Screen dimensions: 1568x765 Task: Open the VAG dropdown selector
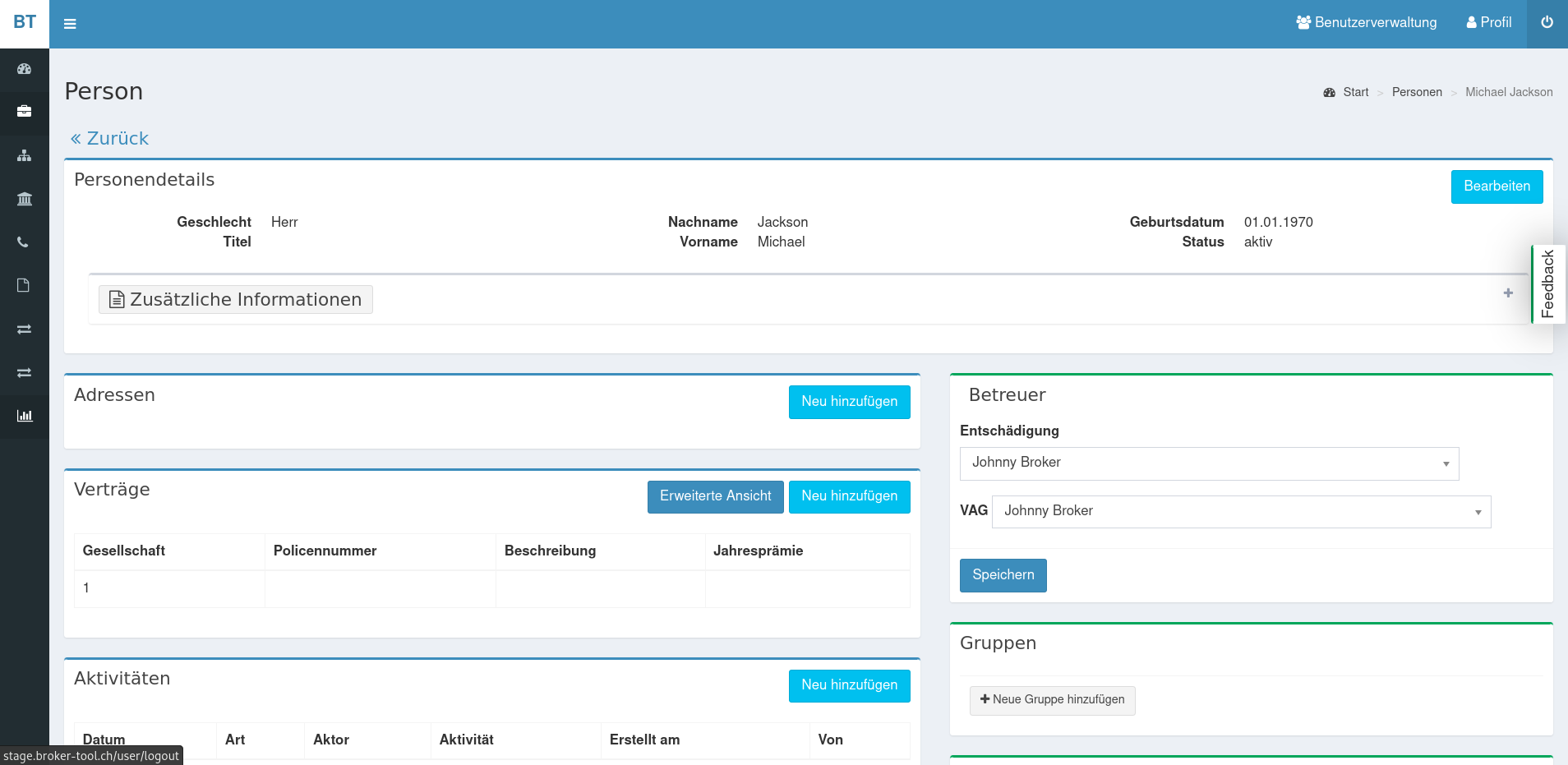pos(1241,511)
